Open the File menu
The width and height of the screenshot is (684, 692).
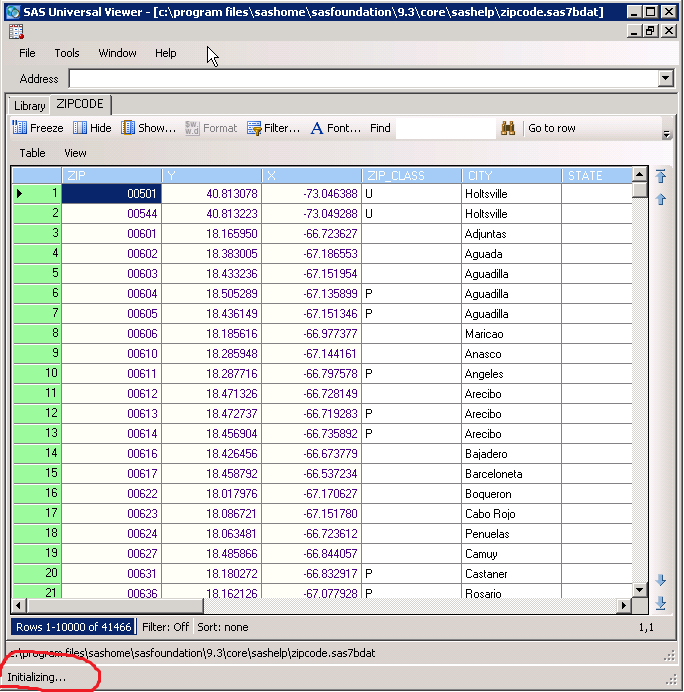(x=27, y=53)
